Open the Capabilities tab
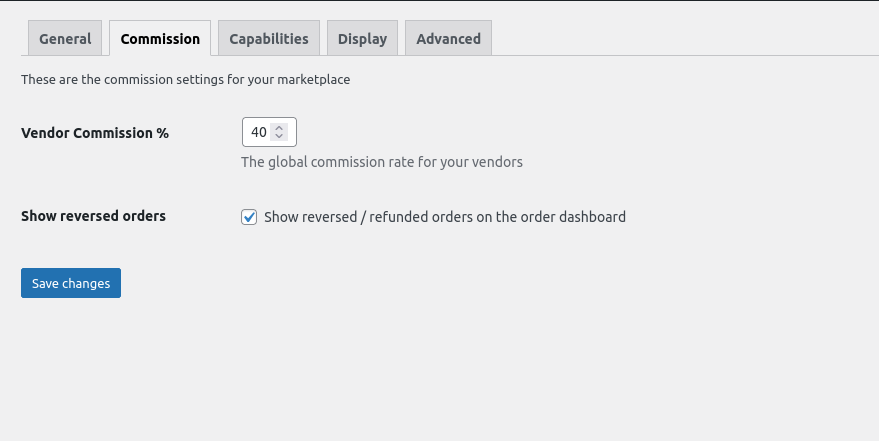 pyautogui.click(x=269, y=38)
